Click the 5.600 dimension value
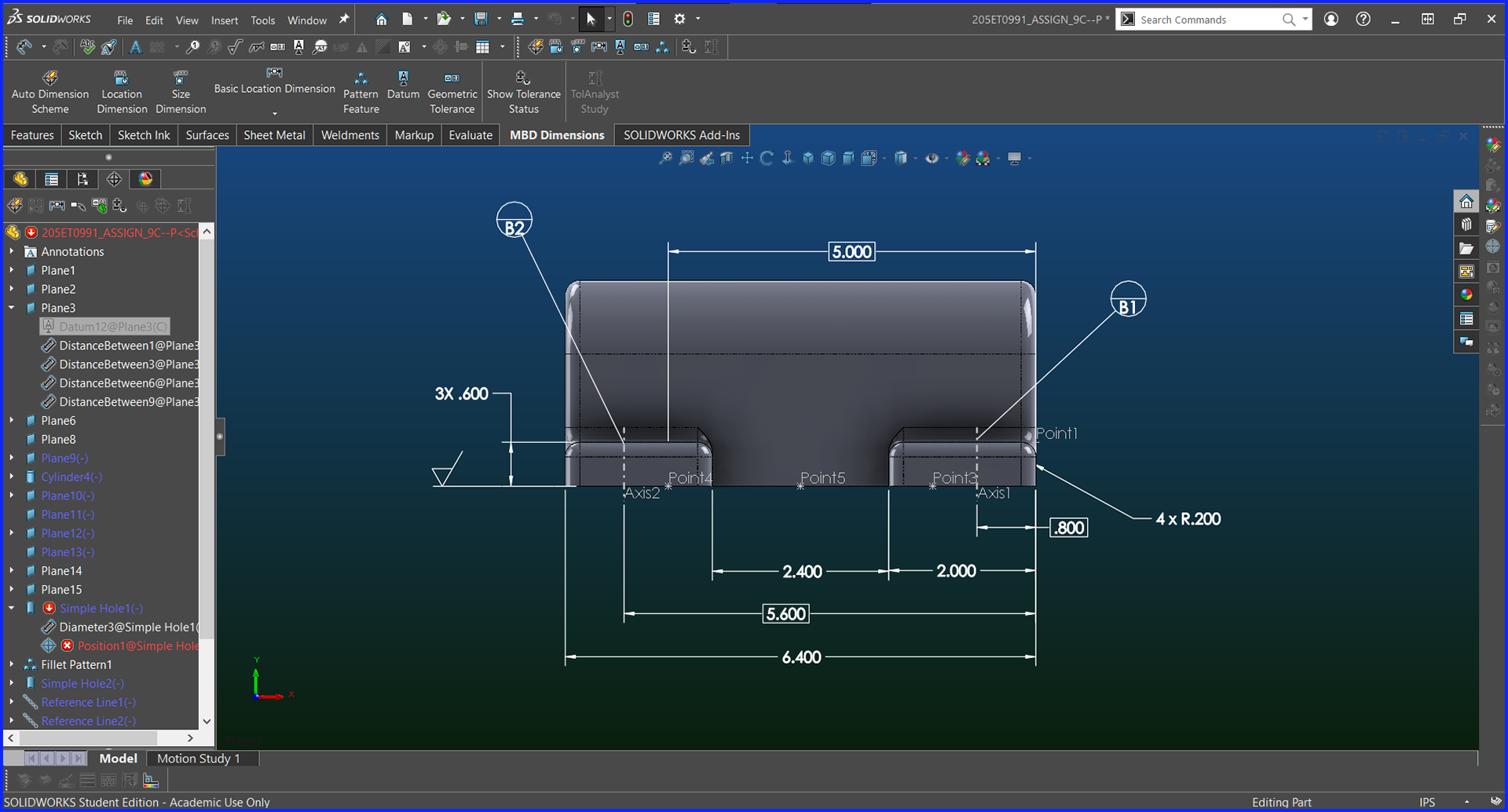 pyautogui.click(x=786, y=614)
